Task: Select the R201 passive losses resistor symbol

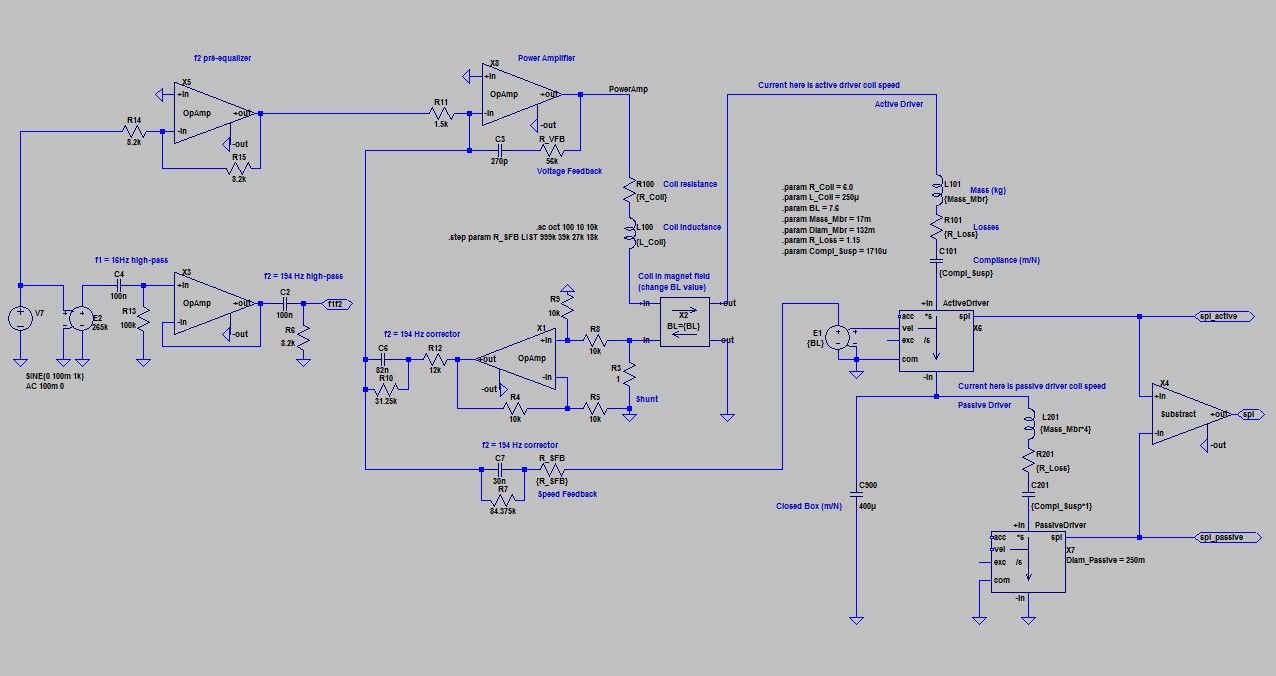Action: pos(1029,461)
